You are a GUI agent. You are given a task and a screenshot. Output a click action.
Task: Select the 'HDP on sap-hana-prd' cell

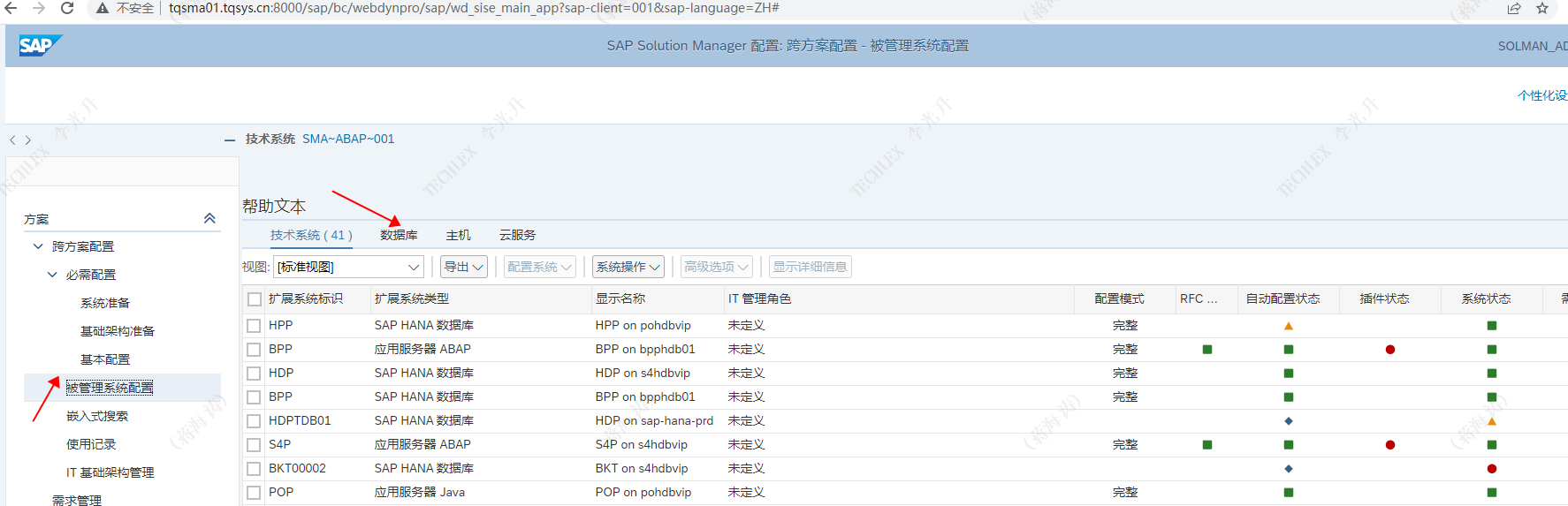pyautogui.click(x=654, y=421)
